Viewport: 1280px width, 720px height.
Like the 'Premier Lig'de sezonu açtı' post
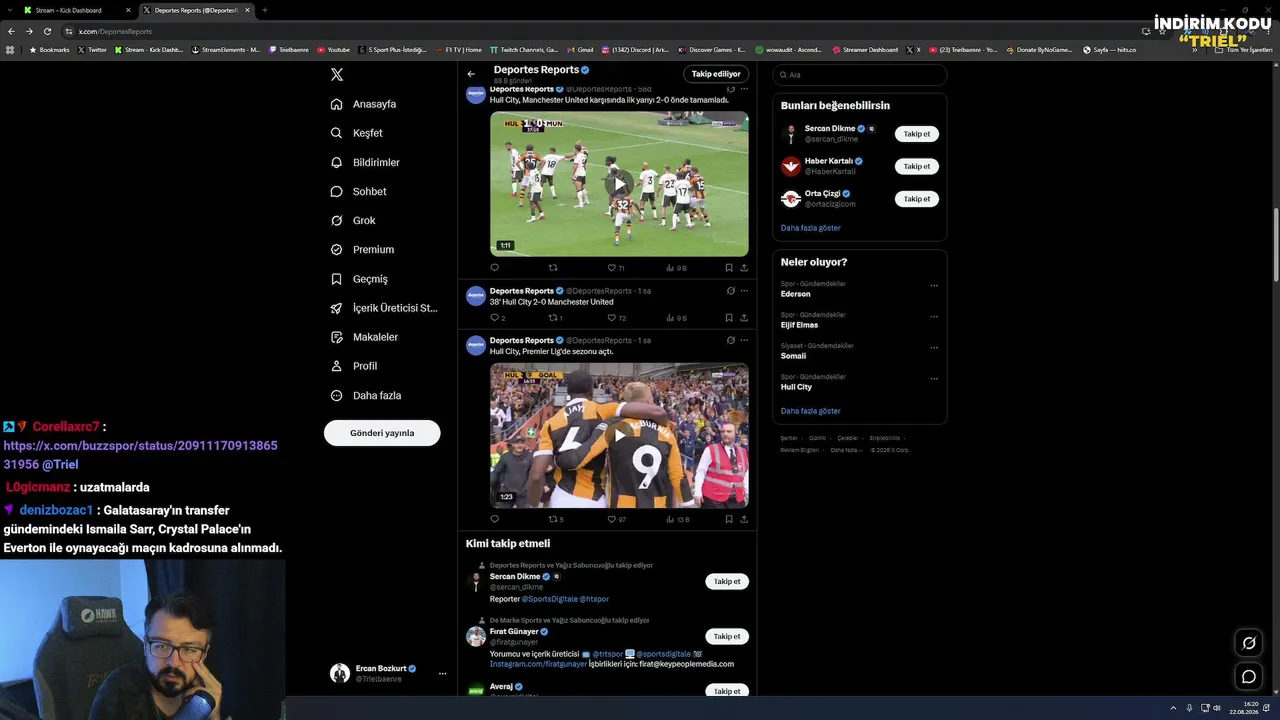coord(611,519)
